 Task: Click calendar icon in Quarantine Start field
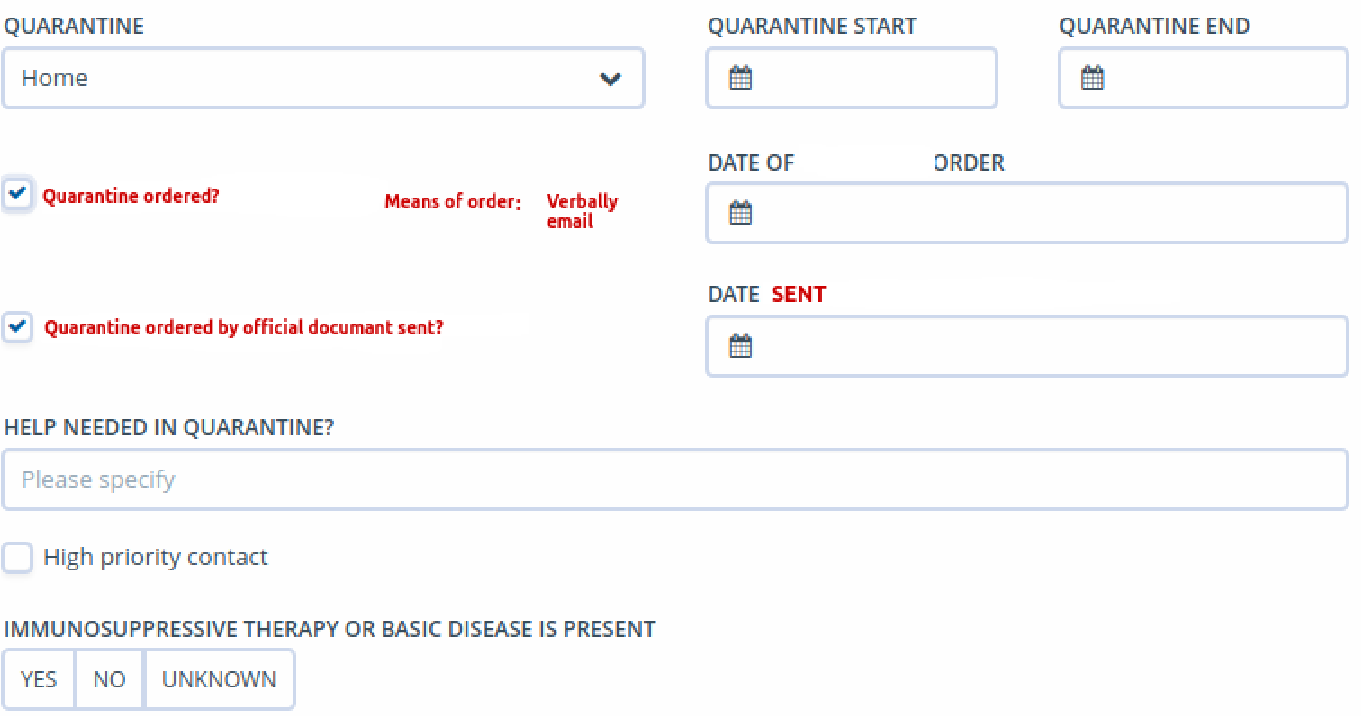point(740,78)
